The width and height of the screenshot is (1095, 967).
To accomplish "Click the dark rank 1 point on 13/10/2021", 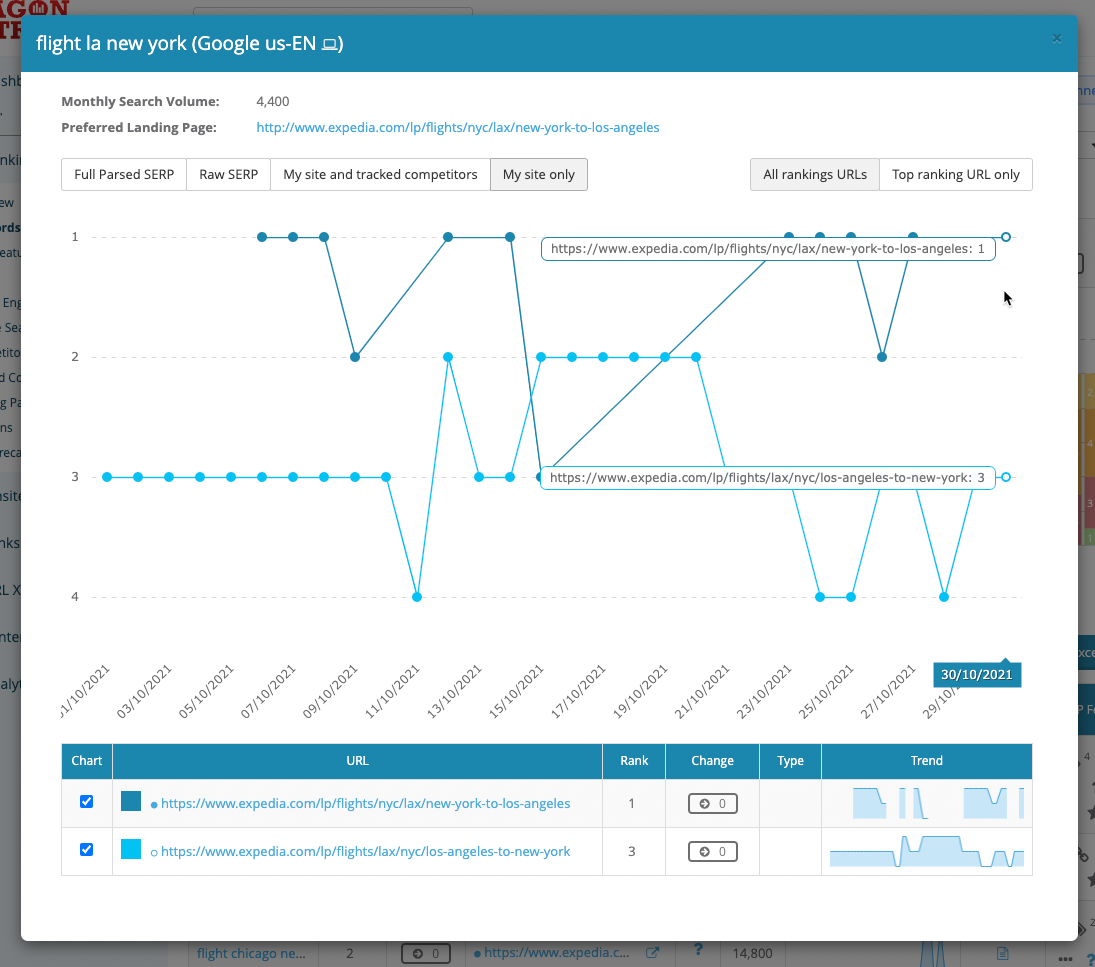I will (448, 237).
